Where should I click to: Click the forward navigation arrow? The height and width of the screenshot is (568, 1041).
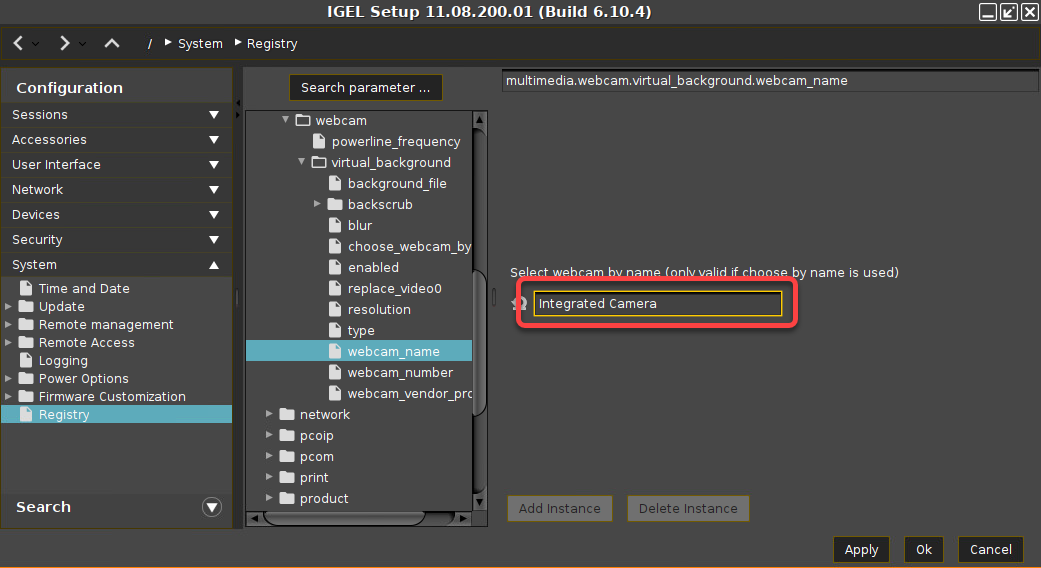click(x=65, y=43)
